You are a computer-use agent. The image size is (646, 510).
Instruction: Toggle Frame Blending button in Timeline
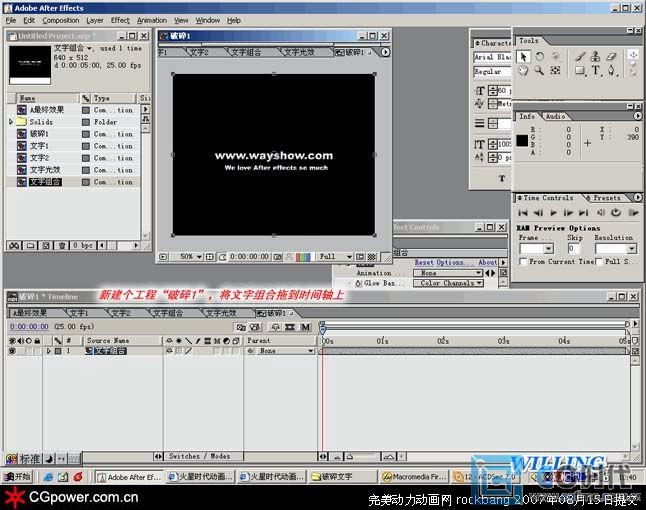[290, 327]
